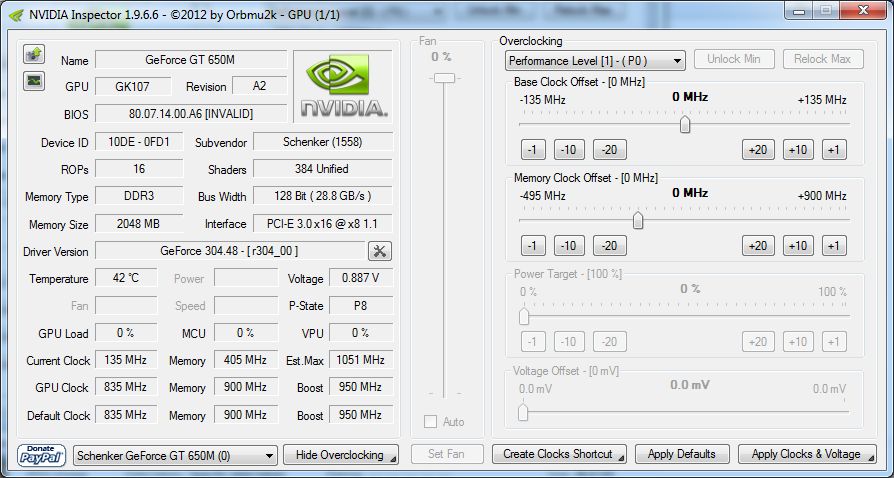Click the PayPal Donate button
894x478 pixels.
pyautogui.click(x=41, y=455)
